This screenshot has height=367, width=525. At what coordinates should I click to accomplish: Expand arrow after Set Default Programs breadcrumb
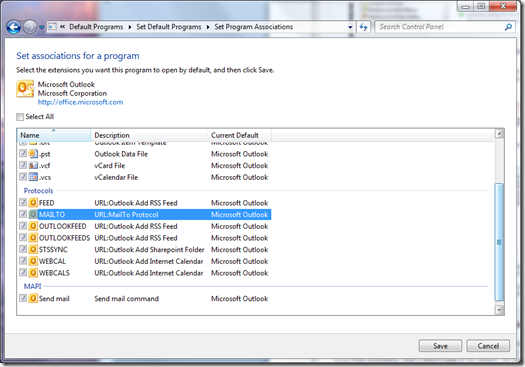coord(208,27)
